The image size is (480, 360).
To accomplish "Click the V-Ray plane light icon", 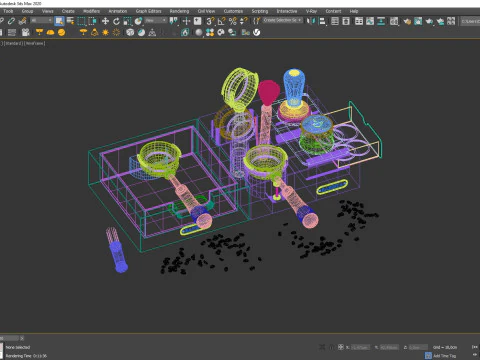I will 39,32.
